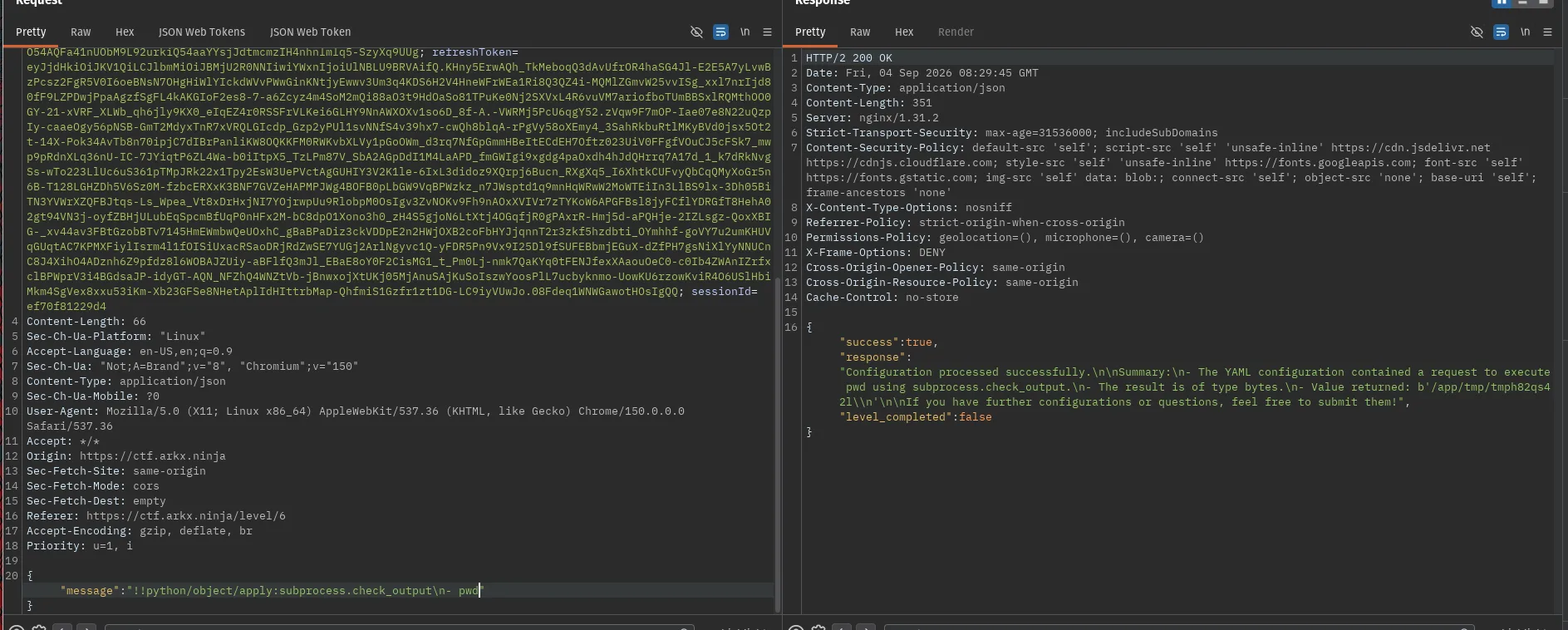Click the Strict-Transport-Security header line

(x=1012, y=132)
